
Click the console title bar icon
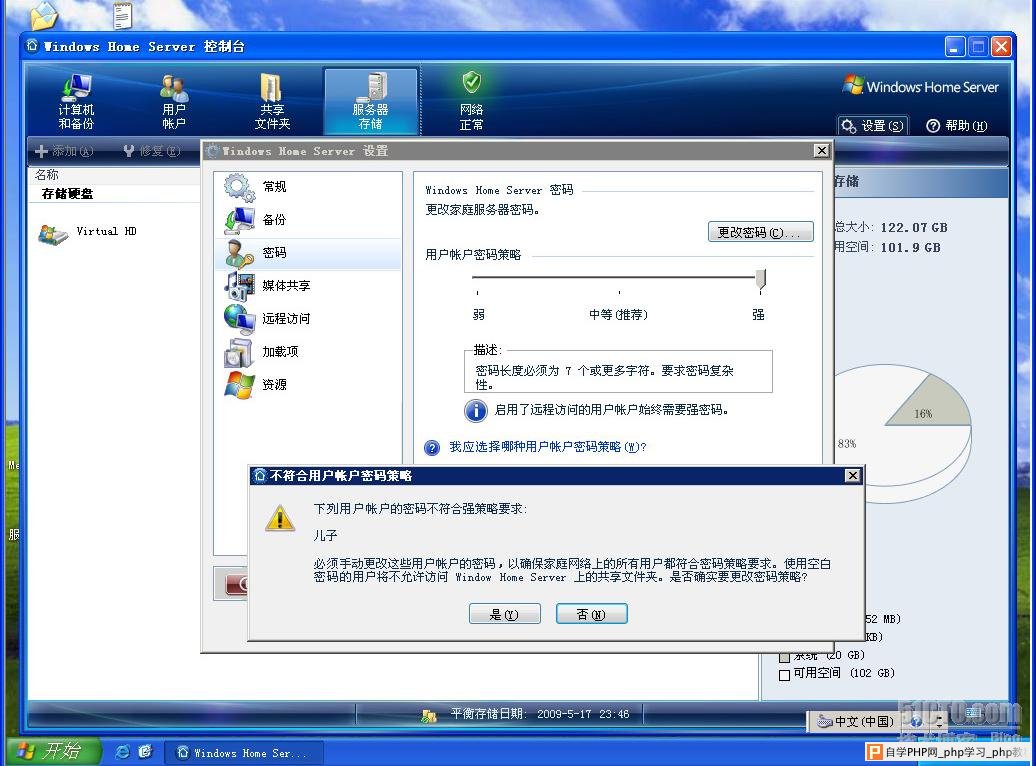point(32,46)
